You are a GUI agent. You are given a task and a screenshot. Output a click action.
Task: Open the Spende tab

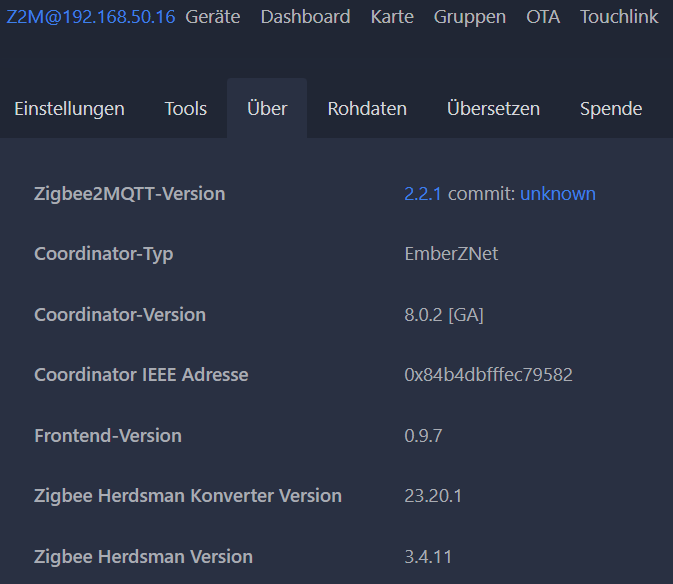coord(611,109)
